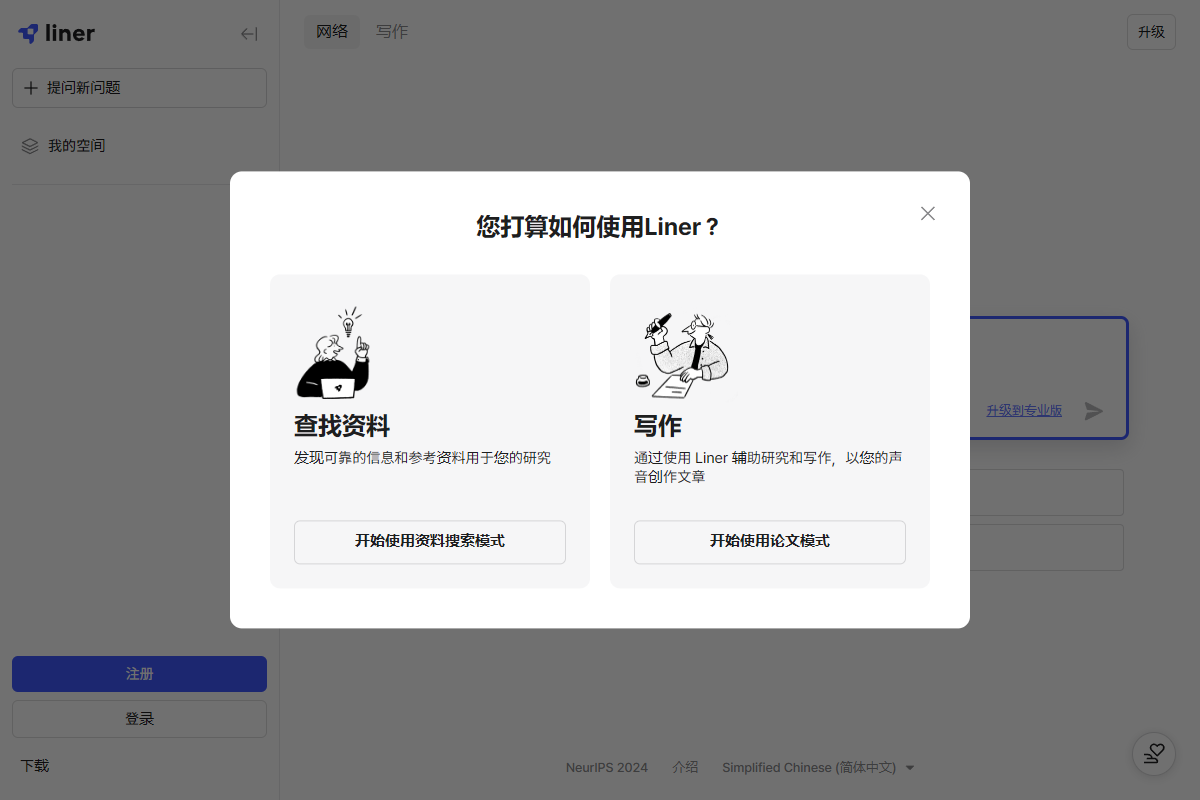
Task: Click the lightbulb researcher illustration
Action: point(334,353)
